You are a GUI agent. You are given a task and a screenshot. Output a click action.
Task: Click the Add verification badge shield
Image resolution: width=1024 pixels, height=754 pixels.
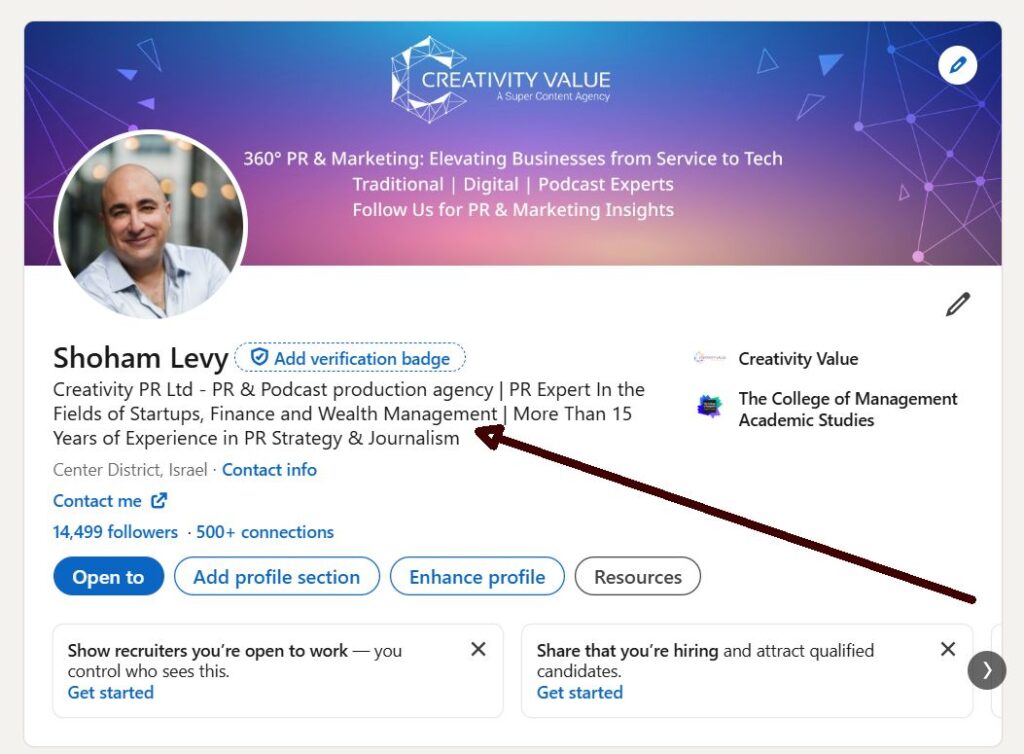click(259, 357)
